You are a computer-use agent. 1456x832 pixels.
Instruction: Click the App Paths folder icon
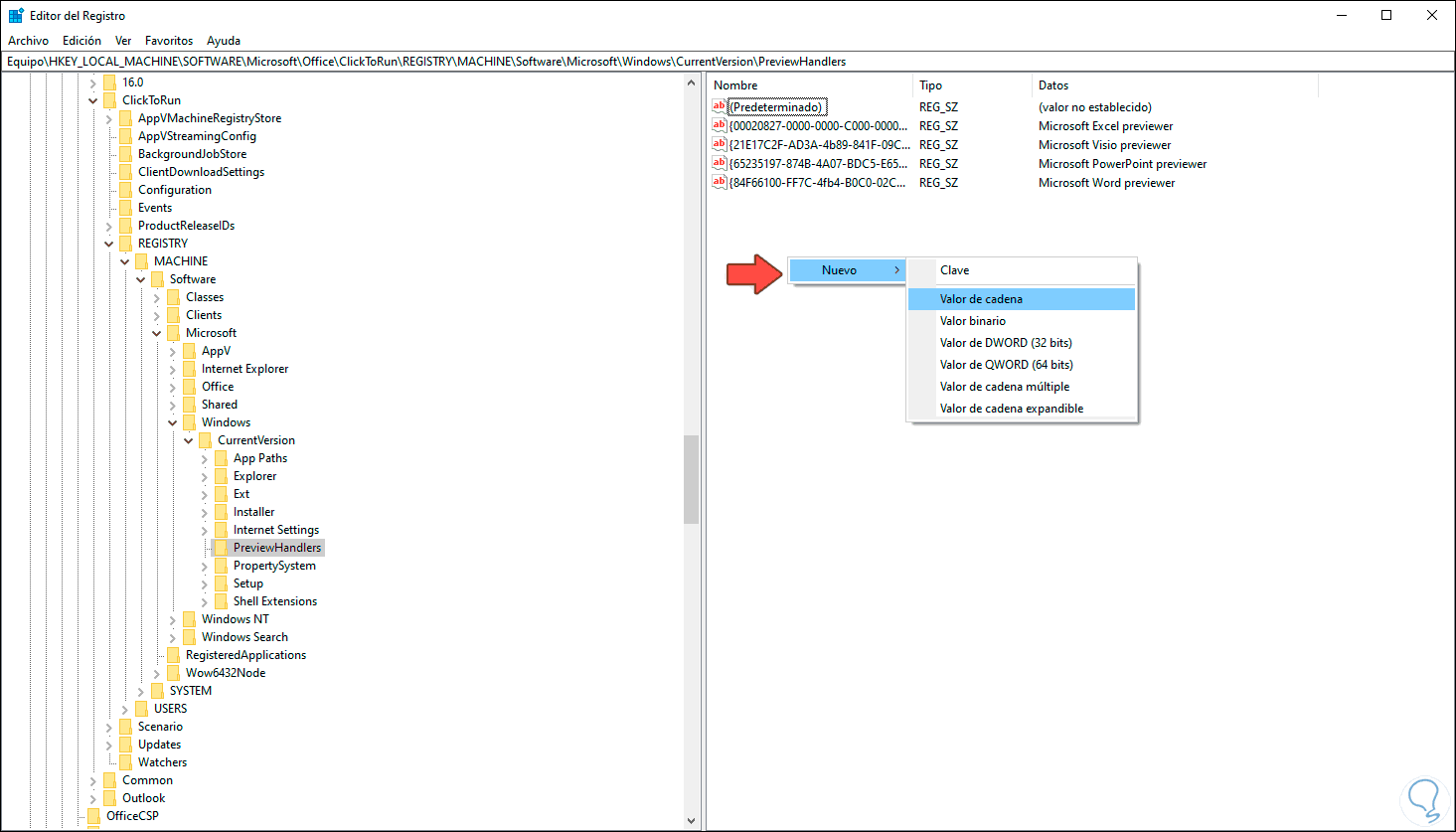221,458
